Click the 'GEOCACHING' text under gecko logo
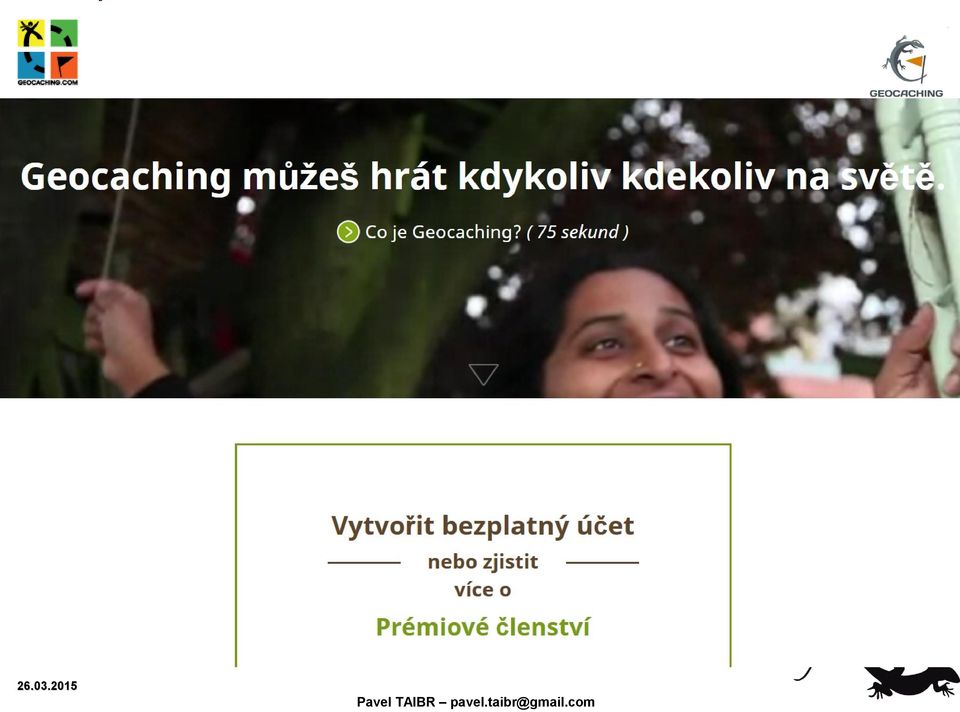Screen dimensions: 960x712 pyautogui.click(x=906, y=93)
